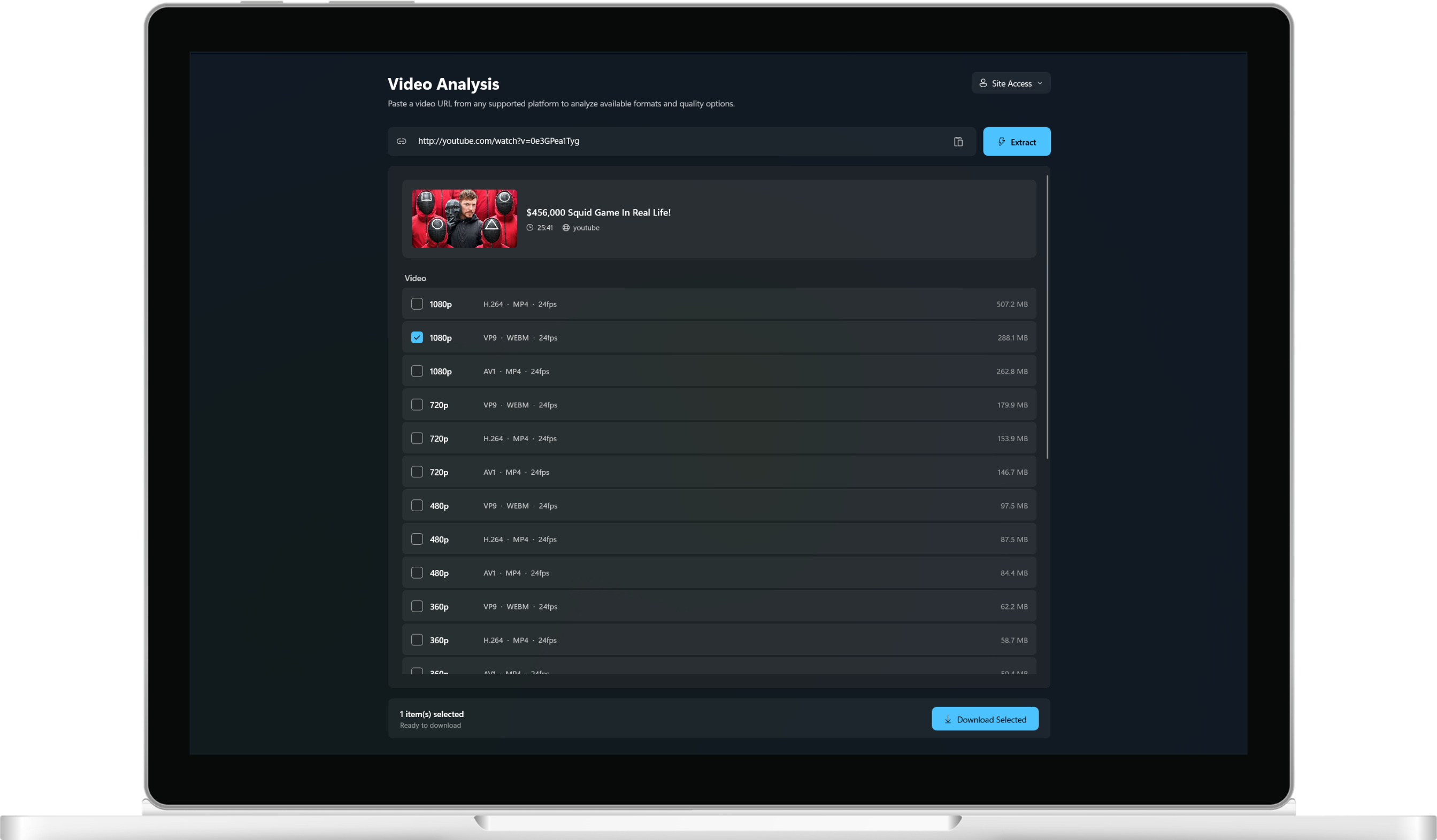Click the 'Video Analysis' page heading

[444, 84]
